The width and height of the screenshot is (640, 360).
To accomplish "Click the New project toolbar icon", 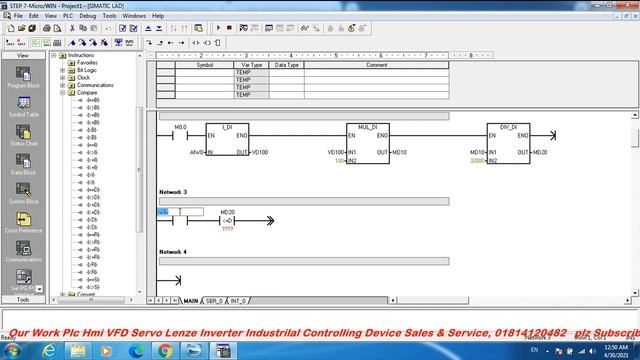I will (x=11, y=28).
